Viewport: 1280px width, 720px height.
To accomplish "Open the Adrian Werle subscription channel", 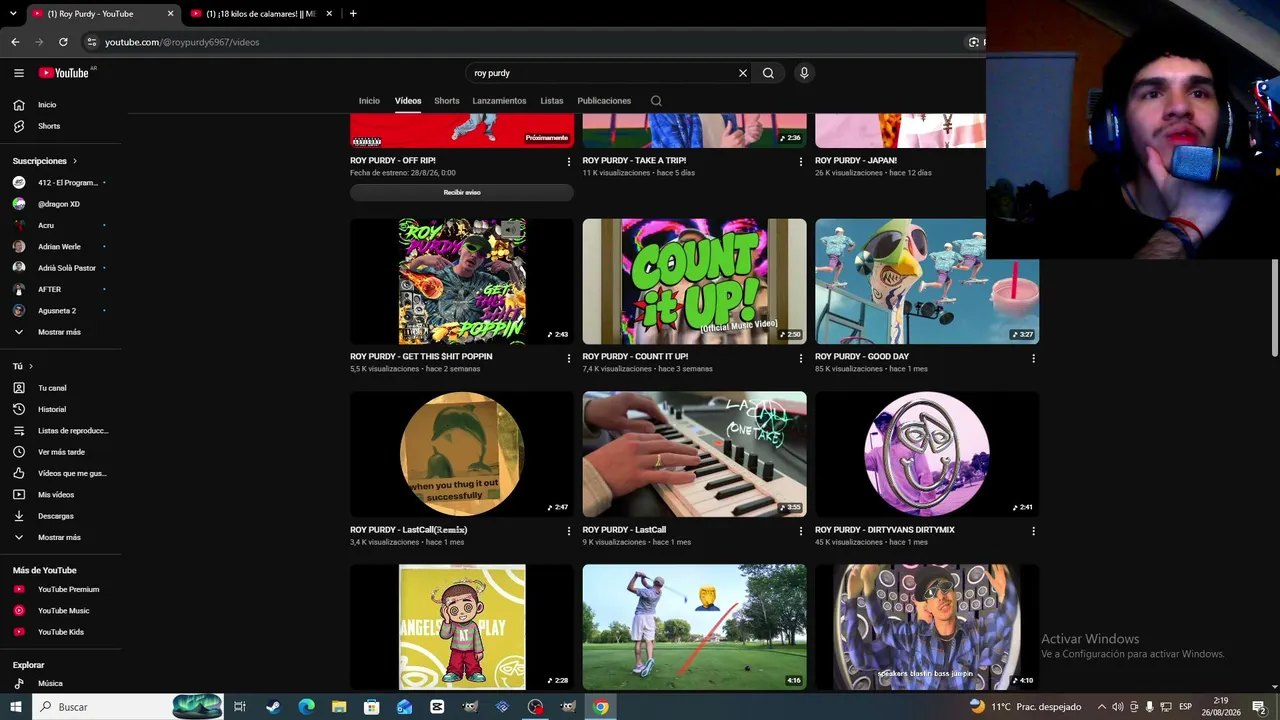I will (x=60, y=247).
